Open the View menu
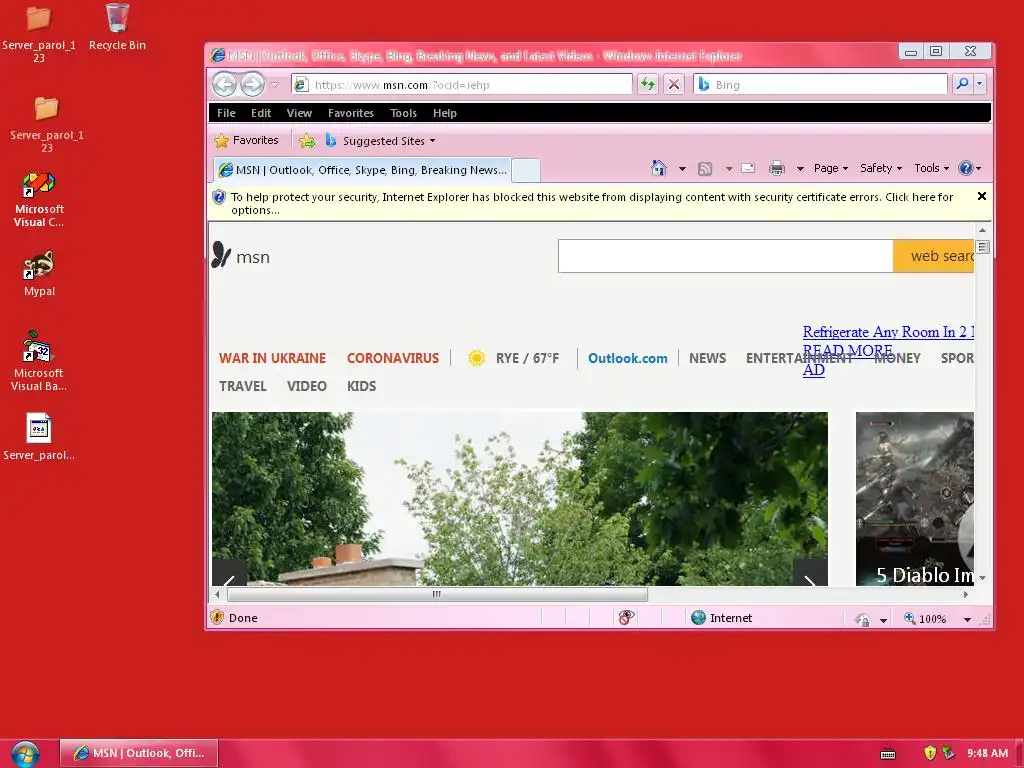This screenshot has width=1024, height=768. [x=299, y=113]
